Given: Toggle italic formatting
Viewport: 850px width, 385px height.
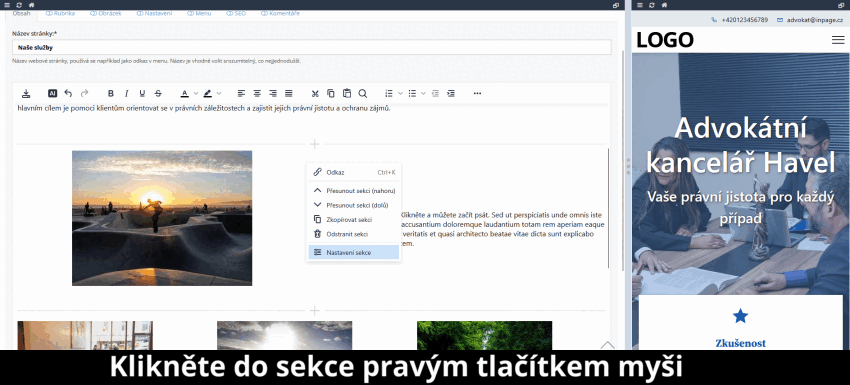Looking at the screenshot, I should pos(126,93).
